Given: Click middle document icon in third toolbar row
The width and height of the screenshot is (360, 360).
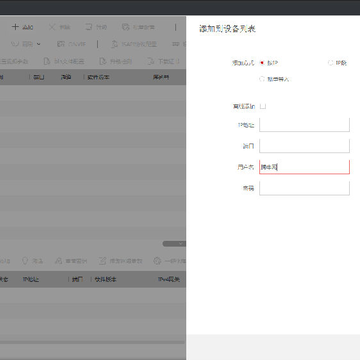Looking at the screenshot, I should (x=103, y=61).
